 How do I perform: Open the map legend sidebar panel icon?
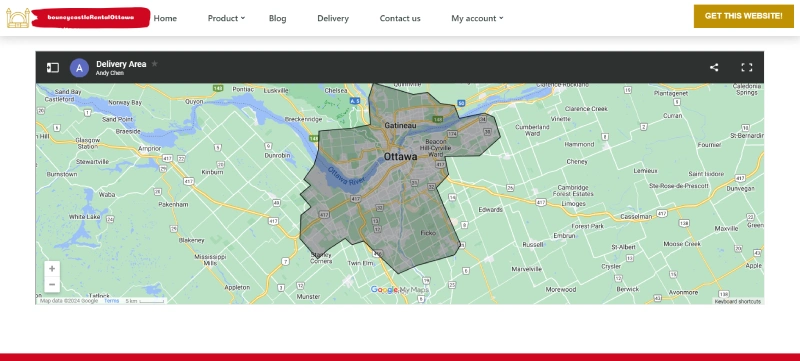53,67
